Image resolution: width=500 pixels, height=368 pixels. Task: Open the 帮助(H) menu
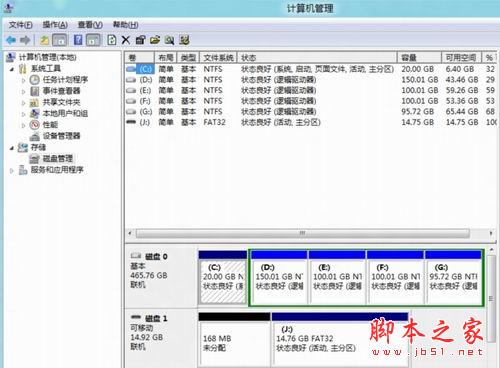tap(125, 25)
